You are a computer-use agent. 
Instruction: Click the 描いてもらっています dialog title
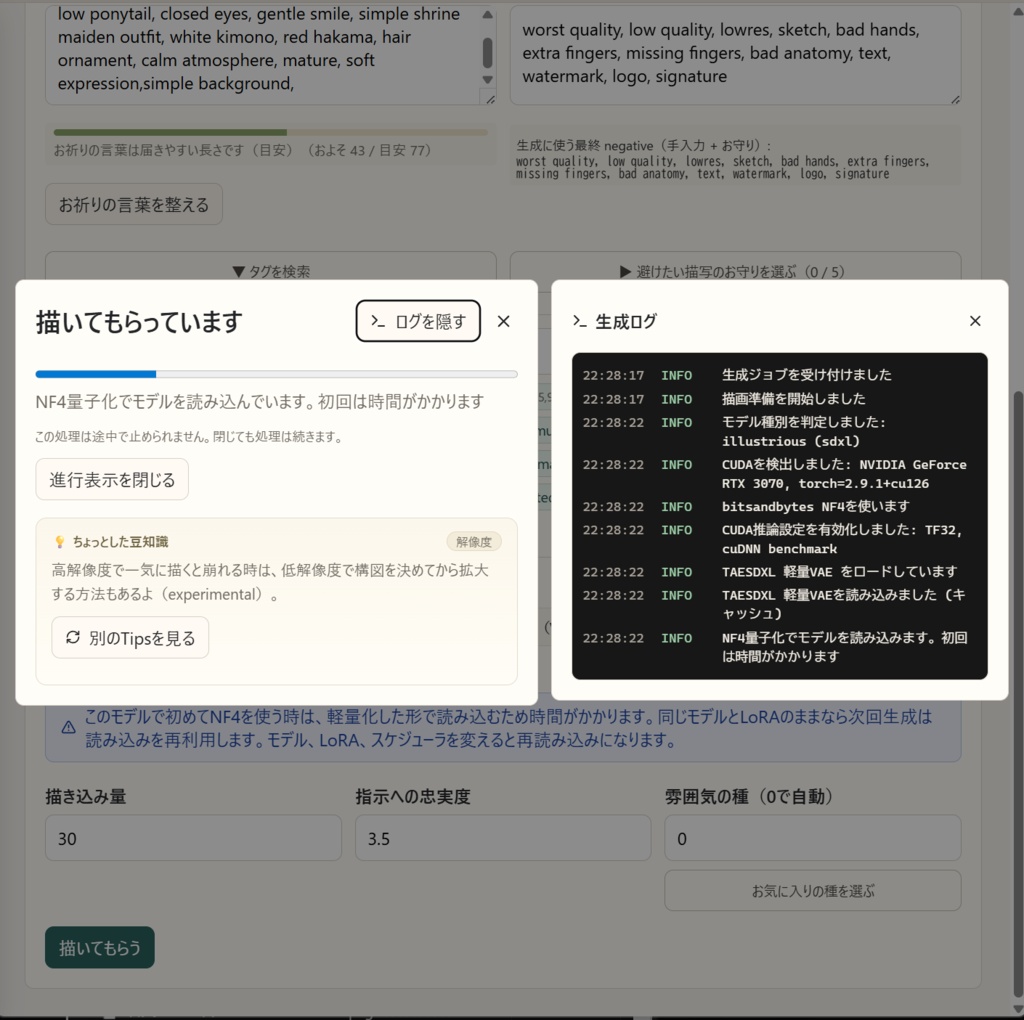[139, 322]
